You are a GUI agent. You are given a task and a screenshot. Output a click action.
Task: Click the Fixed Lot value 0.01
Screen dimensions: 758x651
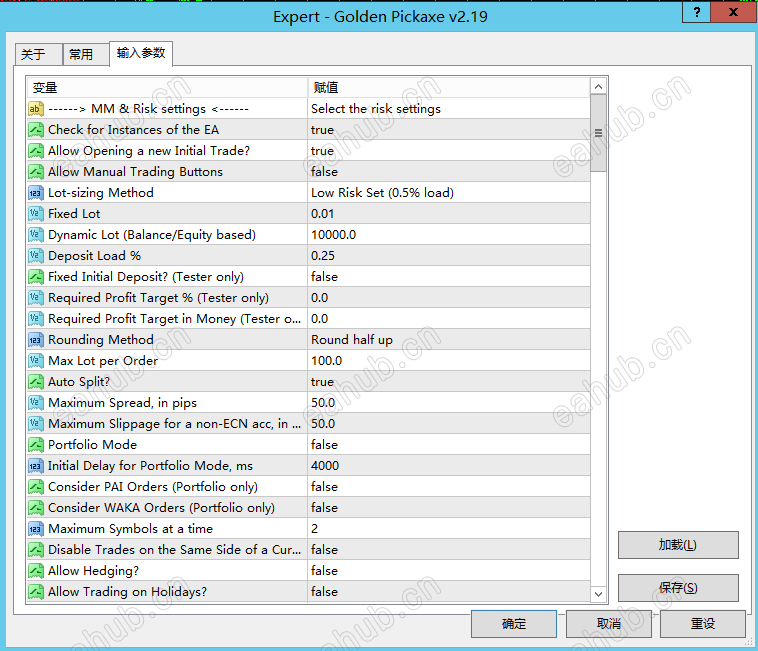click(x=449, y=214)
